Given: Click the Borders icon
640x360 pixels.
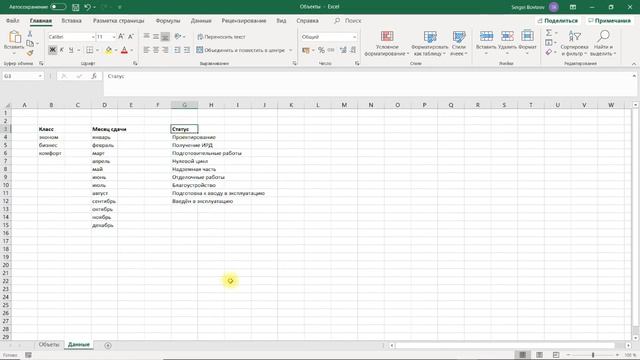Looking at the screenshot, I should point(89,50).
